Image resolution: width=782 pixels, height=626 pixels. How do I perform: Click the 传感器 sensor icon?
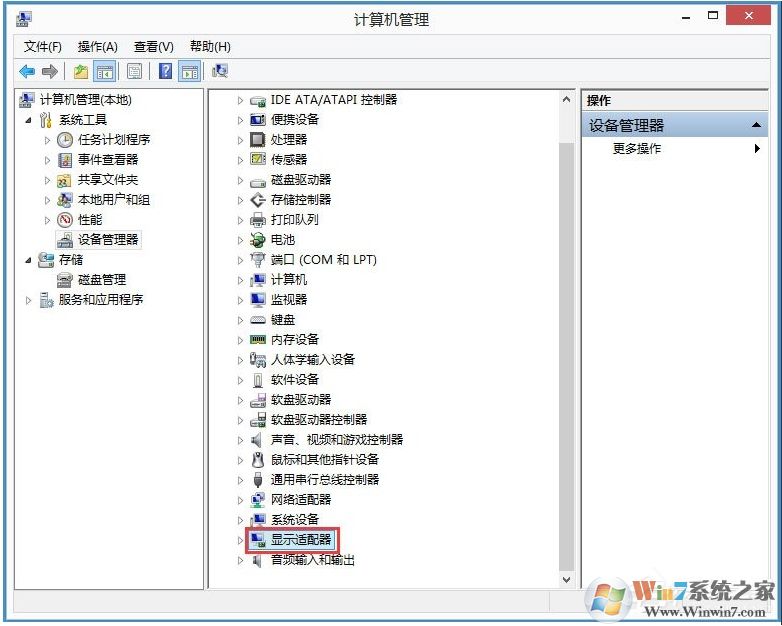tap(257, 160)
